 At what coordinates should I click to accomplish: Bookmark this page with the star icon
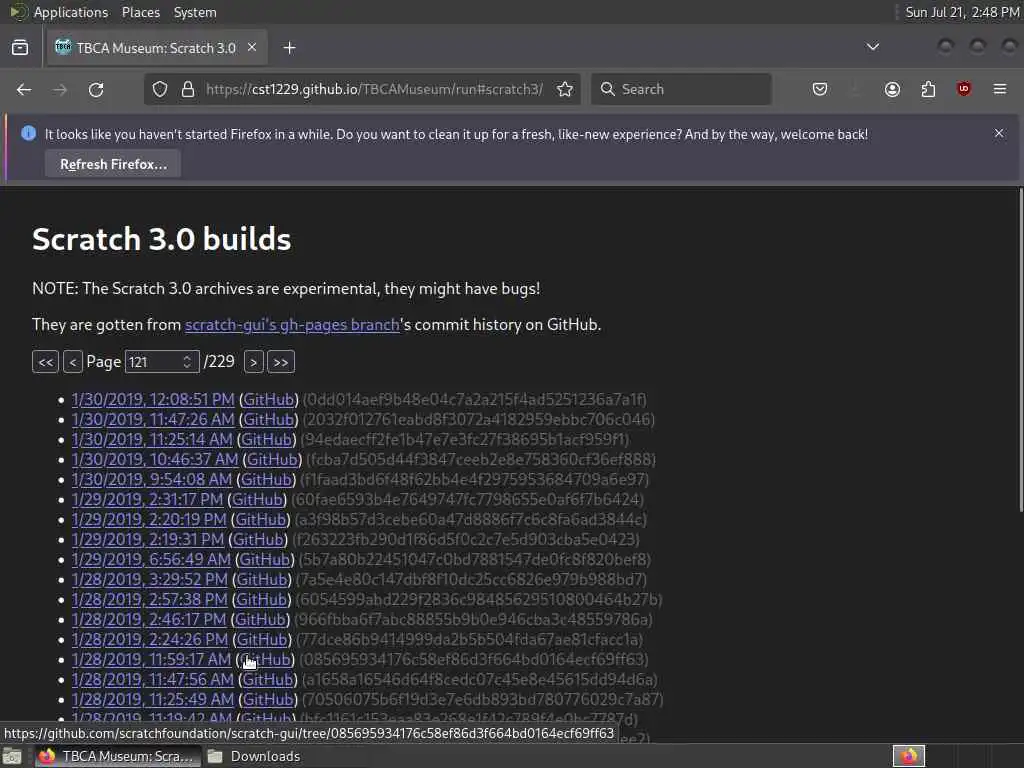pyautogui.click(x=565, y=89)
